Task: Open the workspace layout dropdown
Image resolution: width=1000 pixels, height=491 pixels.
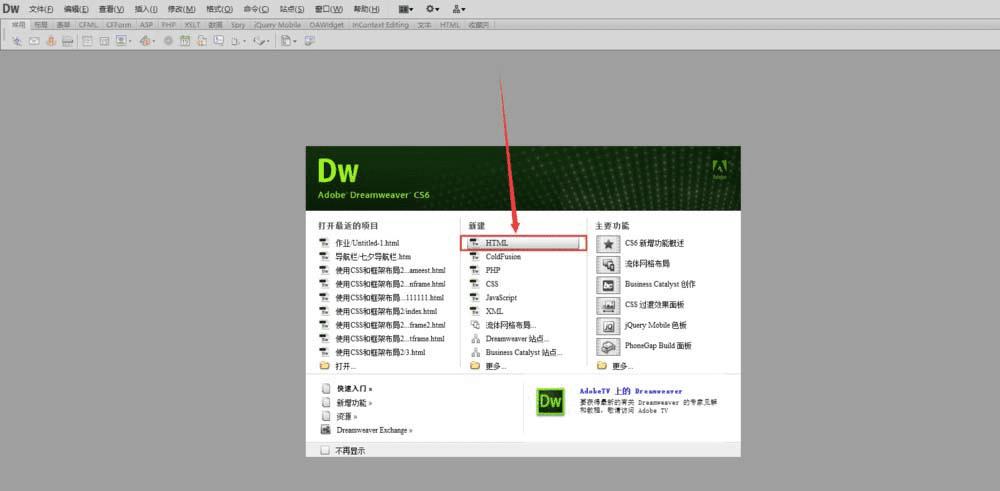Action: click(406, 9)
